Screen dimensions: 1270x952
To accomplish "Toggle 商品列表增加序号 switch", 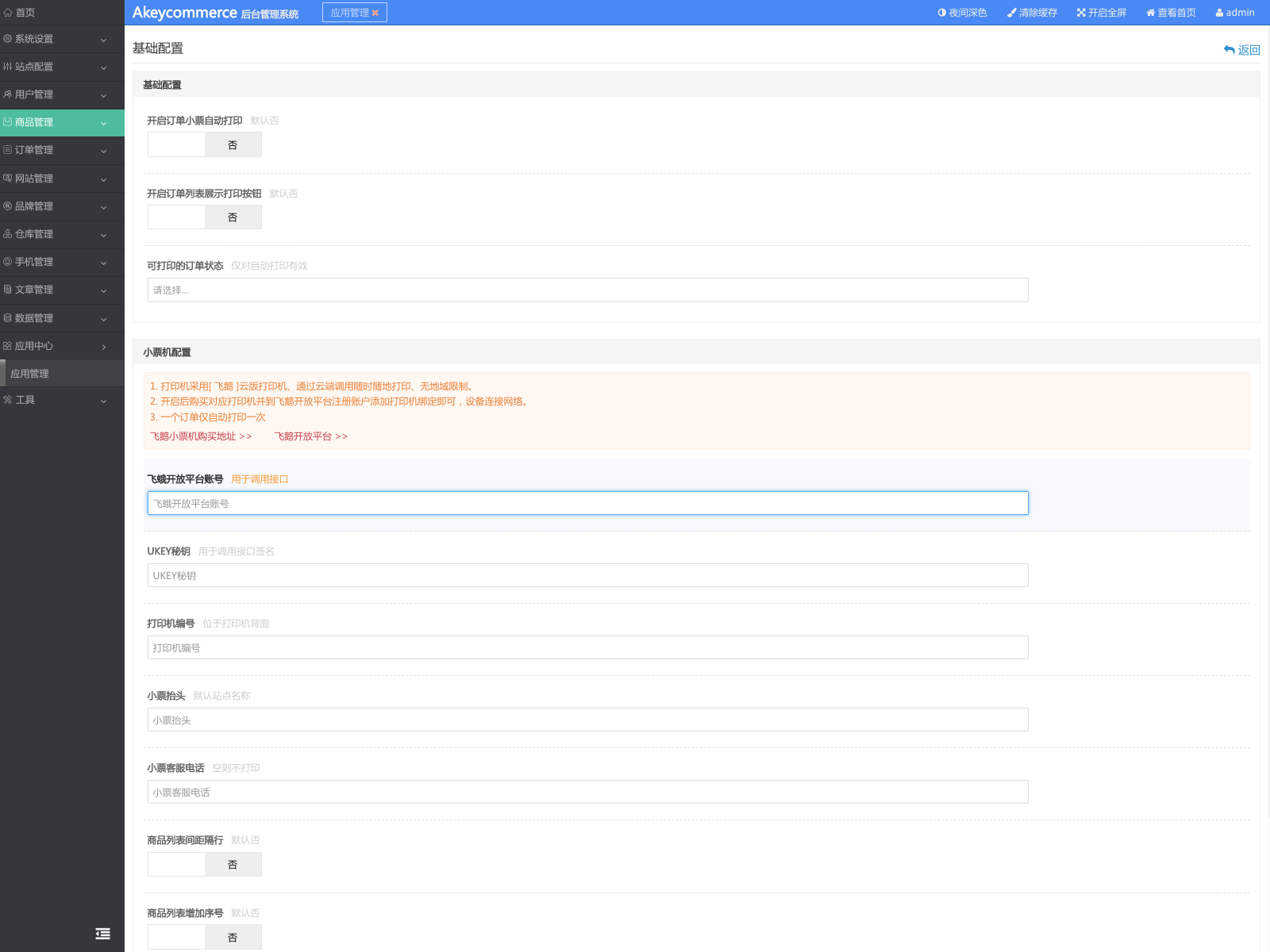I will pos(205,937).
